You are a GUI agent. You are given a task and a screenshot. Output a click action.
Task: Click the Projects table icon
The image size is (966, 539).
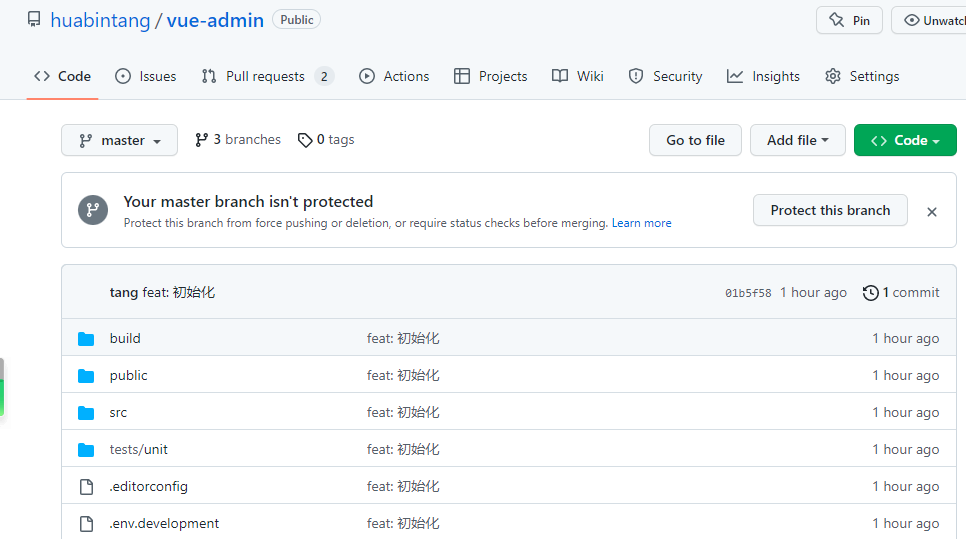(x=461, y=76)
